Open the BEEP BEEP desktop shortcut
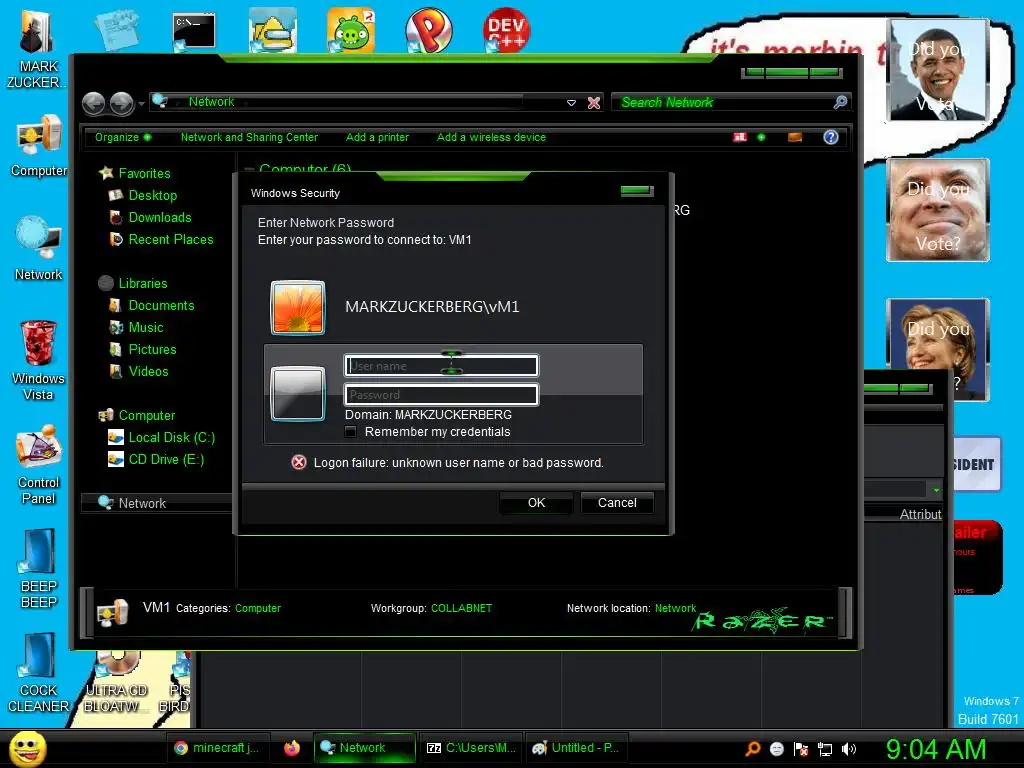This screenshot has height=768, width=1024. click(x=39, y=569)
